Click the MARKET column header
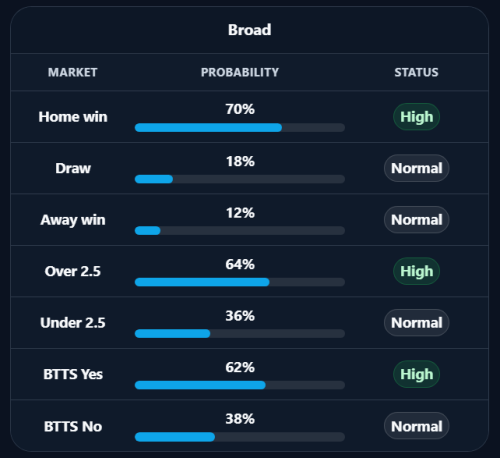 73,72
